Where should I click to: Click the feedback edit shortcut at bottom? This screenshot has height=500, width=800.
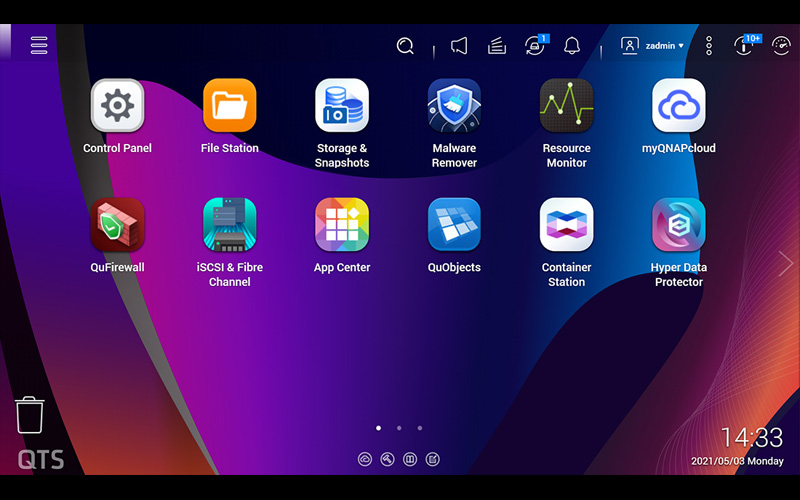(x=432, y=459)
